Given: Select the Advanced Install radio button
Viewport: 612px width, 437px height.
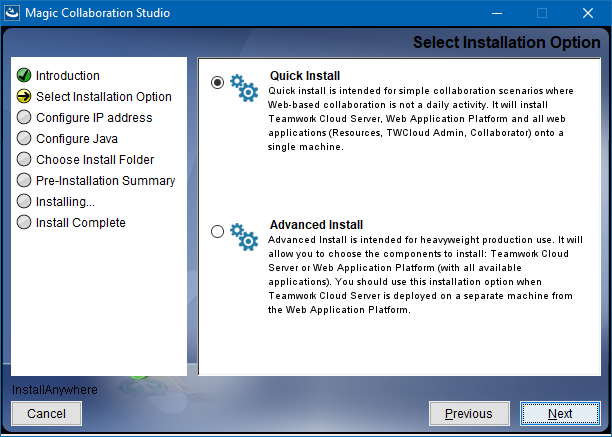Looking at the screenshot, I should coord(217,231).
